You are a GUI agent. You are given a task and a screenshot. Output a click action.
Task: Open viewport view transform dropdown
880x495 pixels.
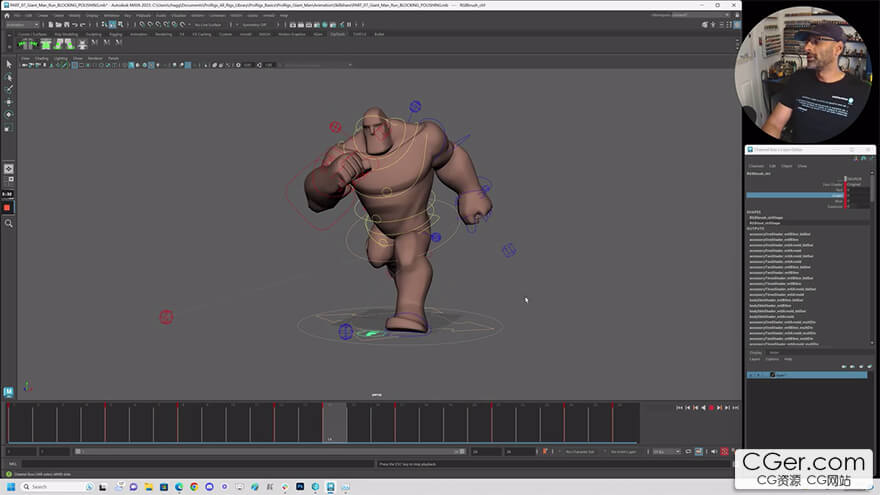click(318, 65)
